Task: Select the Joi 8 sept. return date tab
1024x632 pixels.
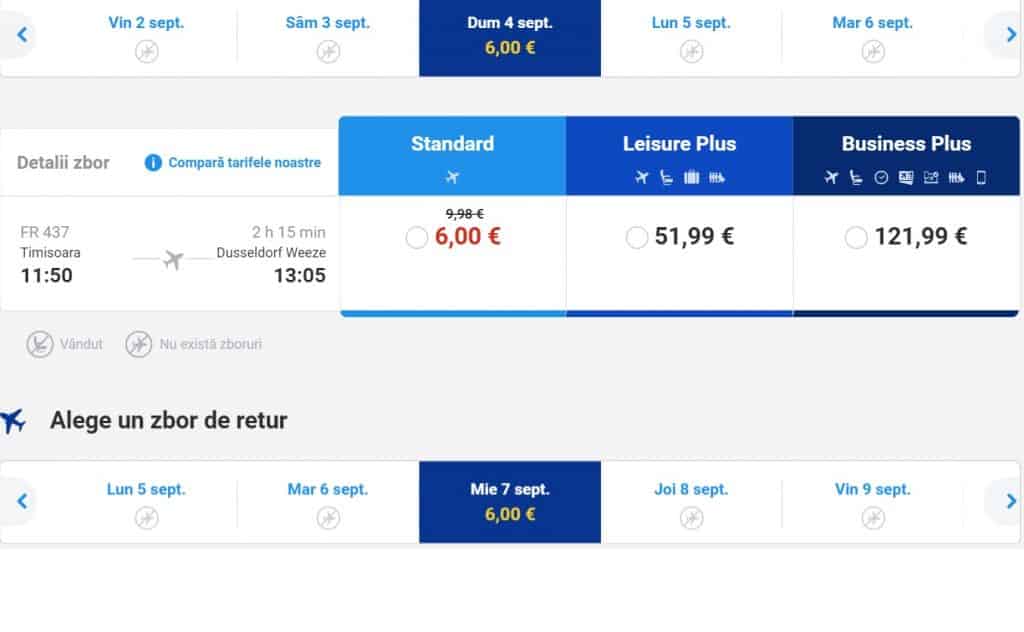Action: point(690,500)
